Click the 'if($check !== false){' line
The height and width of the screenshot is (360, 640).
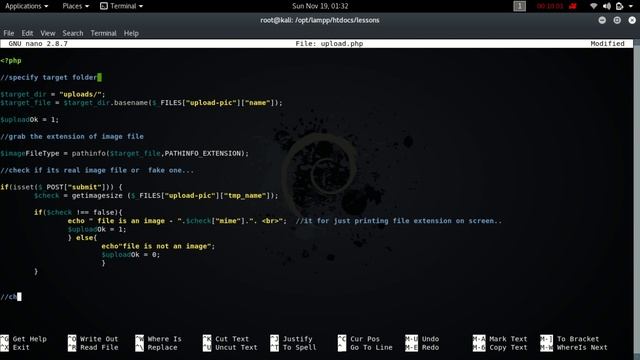pyautogui.click(x=78, y=212)
